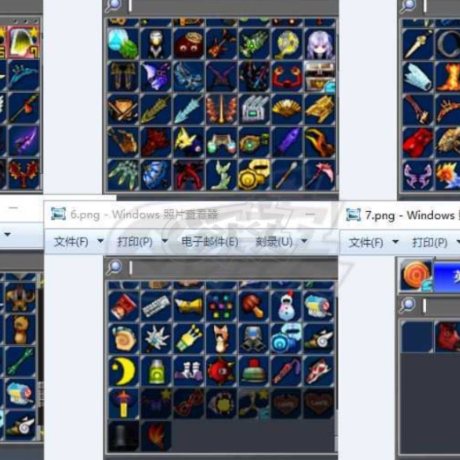Select the purple dagger in upper left window
460x460 pixels.
pyautogui.click(x=23, y=141)
